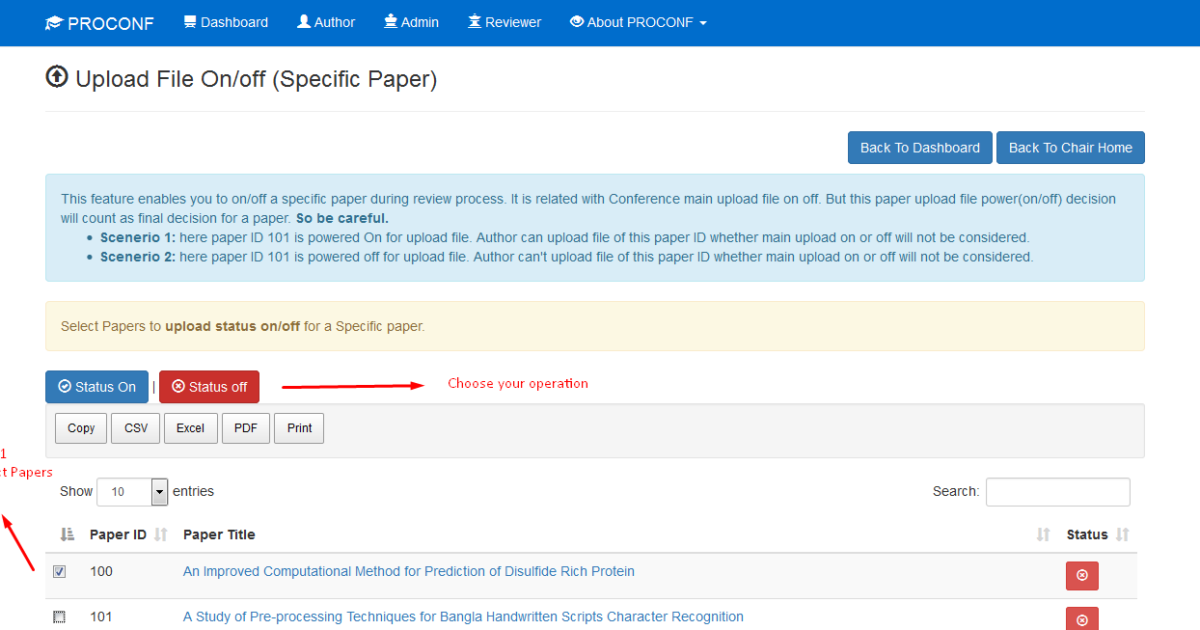The width and height of the screenshot is (1200, 630).
Task: Export table as PDF
Action: pos(246,428)
